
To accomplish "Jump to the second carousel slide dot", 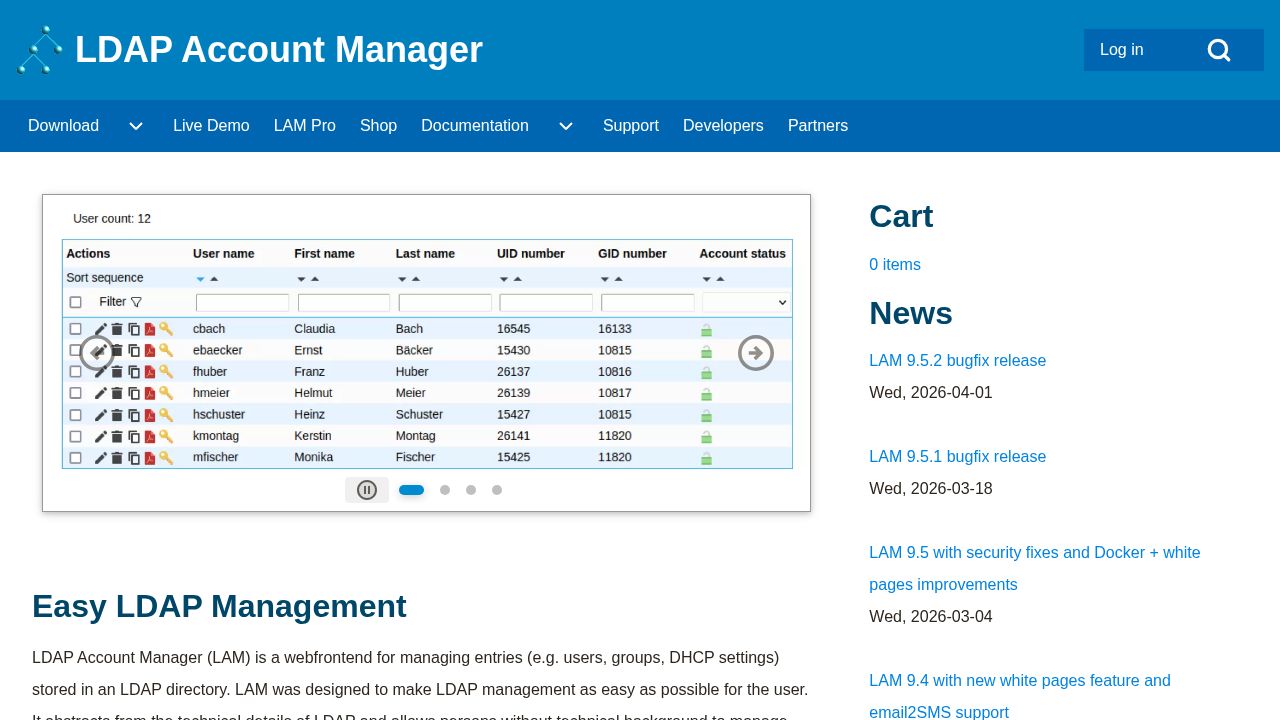I will 445,490.
